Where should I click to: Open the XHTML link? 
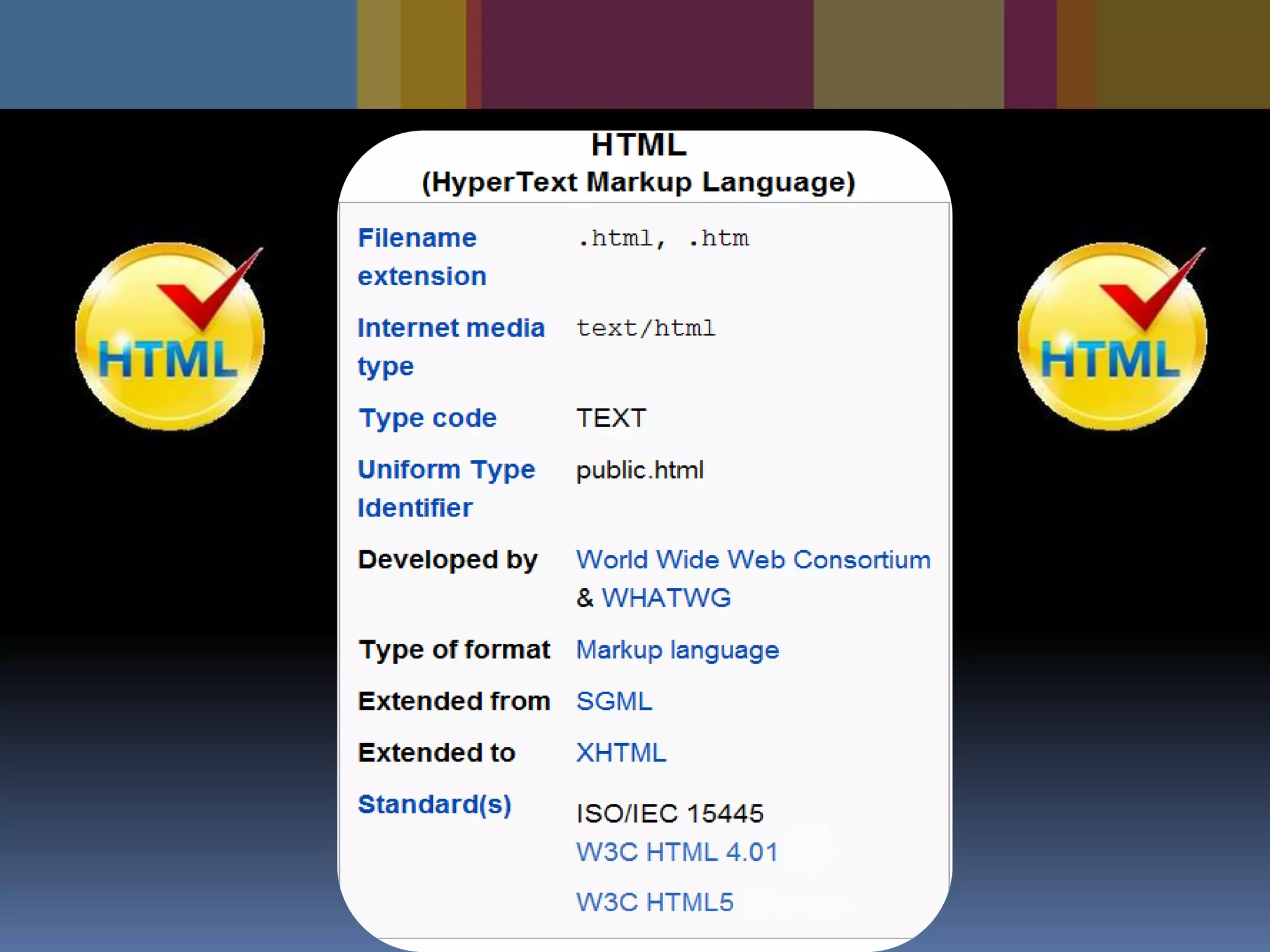(621, 753)
